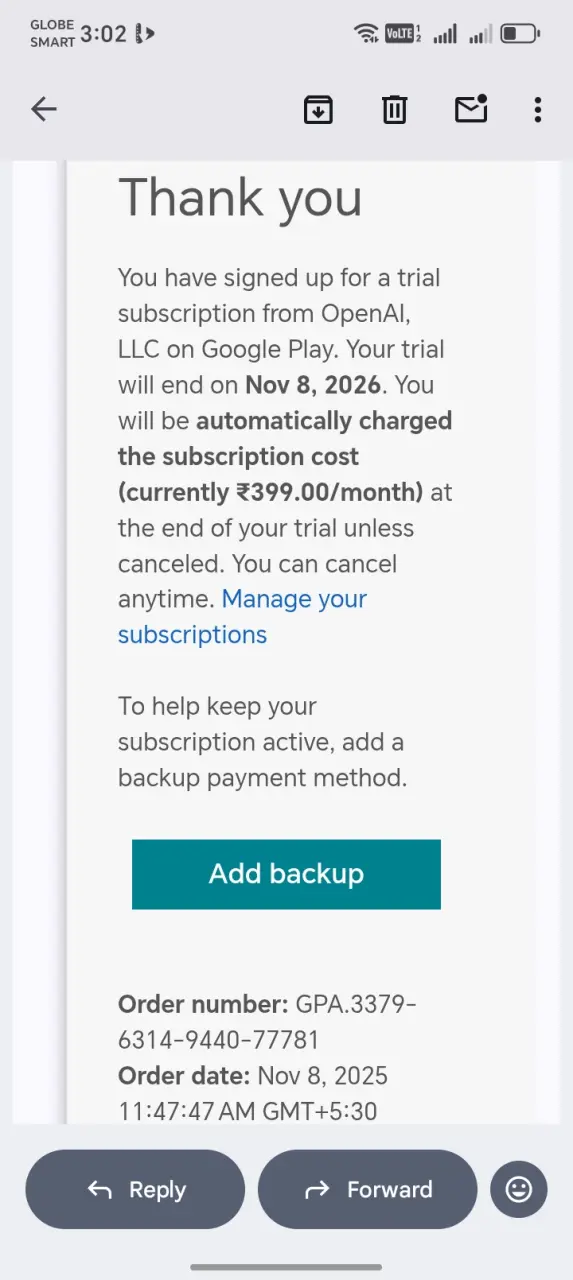Tap the Thank you heading
The width and height of the screenshot is (573, 1280).
coord(240,197)
